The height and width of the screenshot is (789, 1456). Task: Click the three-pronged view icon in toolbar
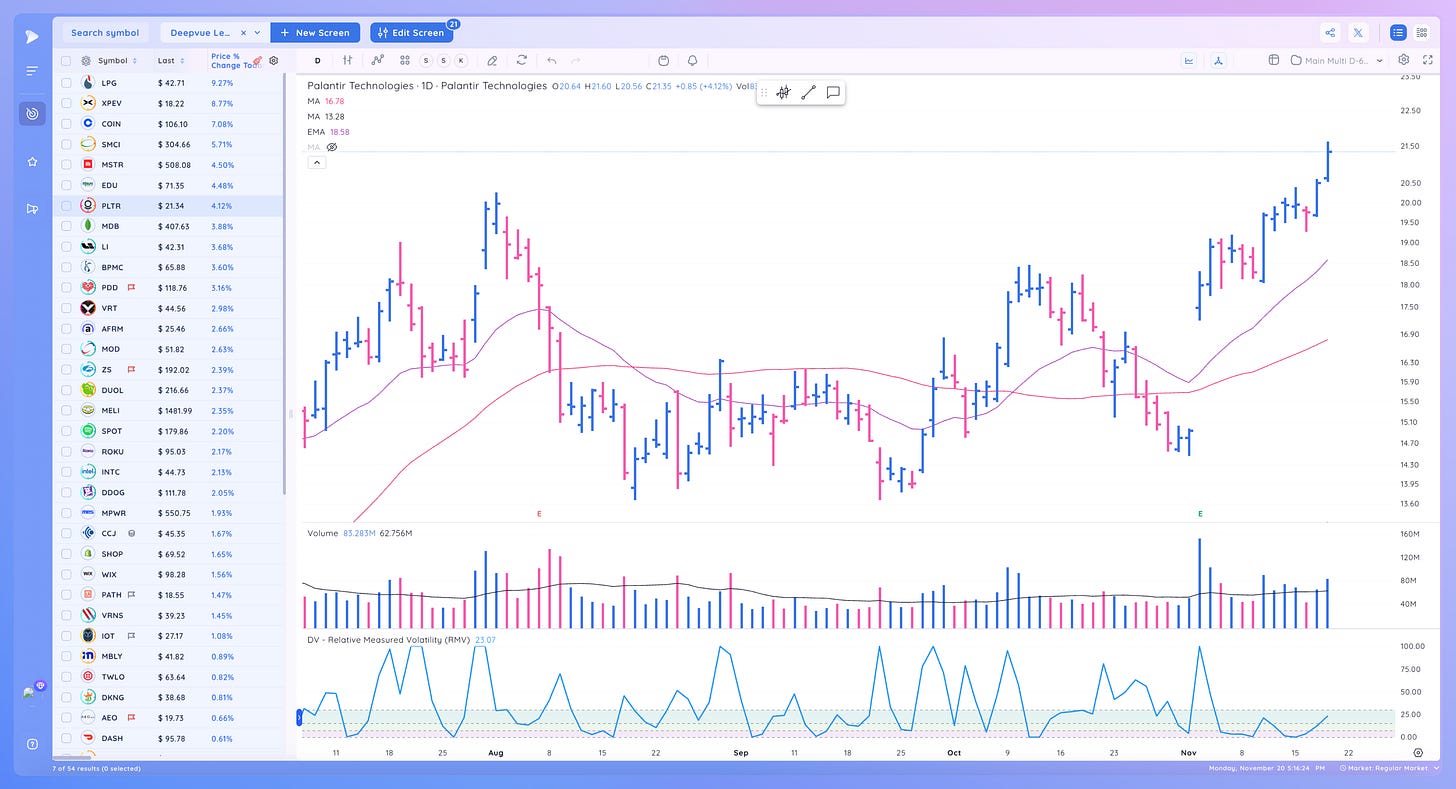point(1218,60)
